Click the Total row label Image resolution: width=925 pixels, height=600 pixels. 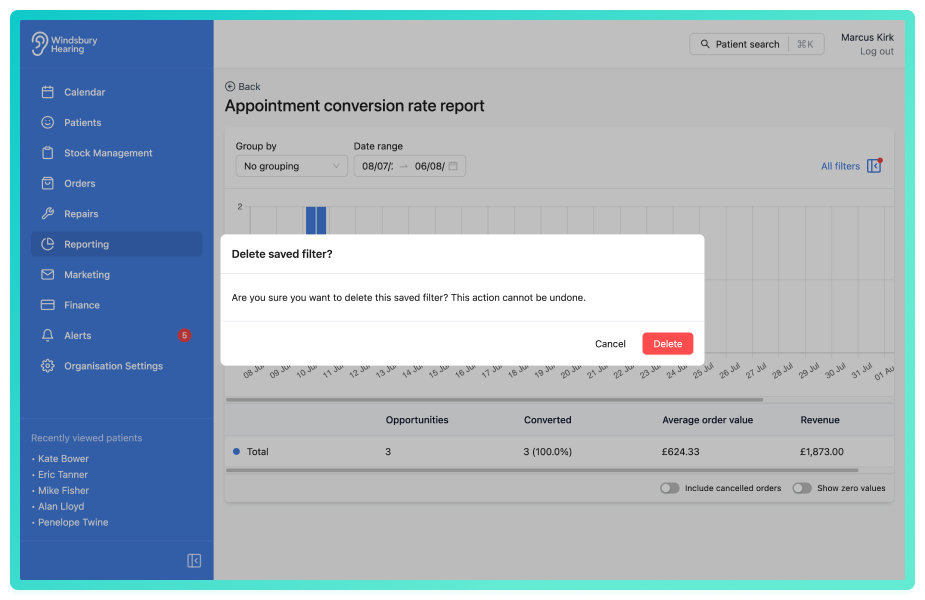pos(257,451)
